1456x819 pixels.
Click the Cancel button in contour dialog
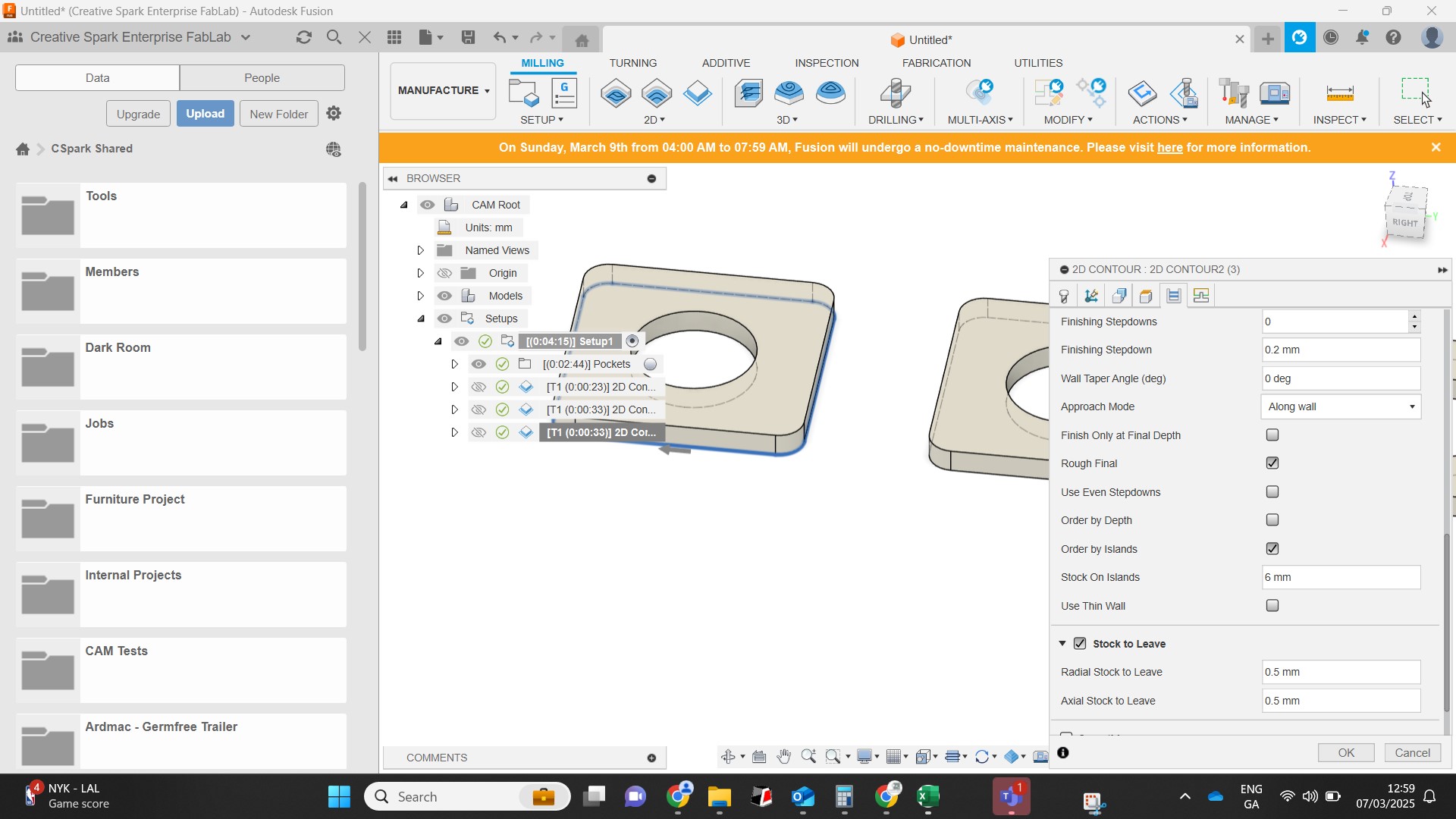point(1413,753)
